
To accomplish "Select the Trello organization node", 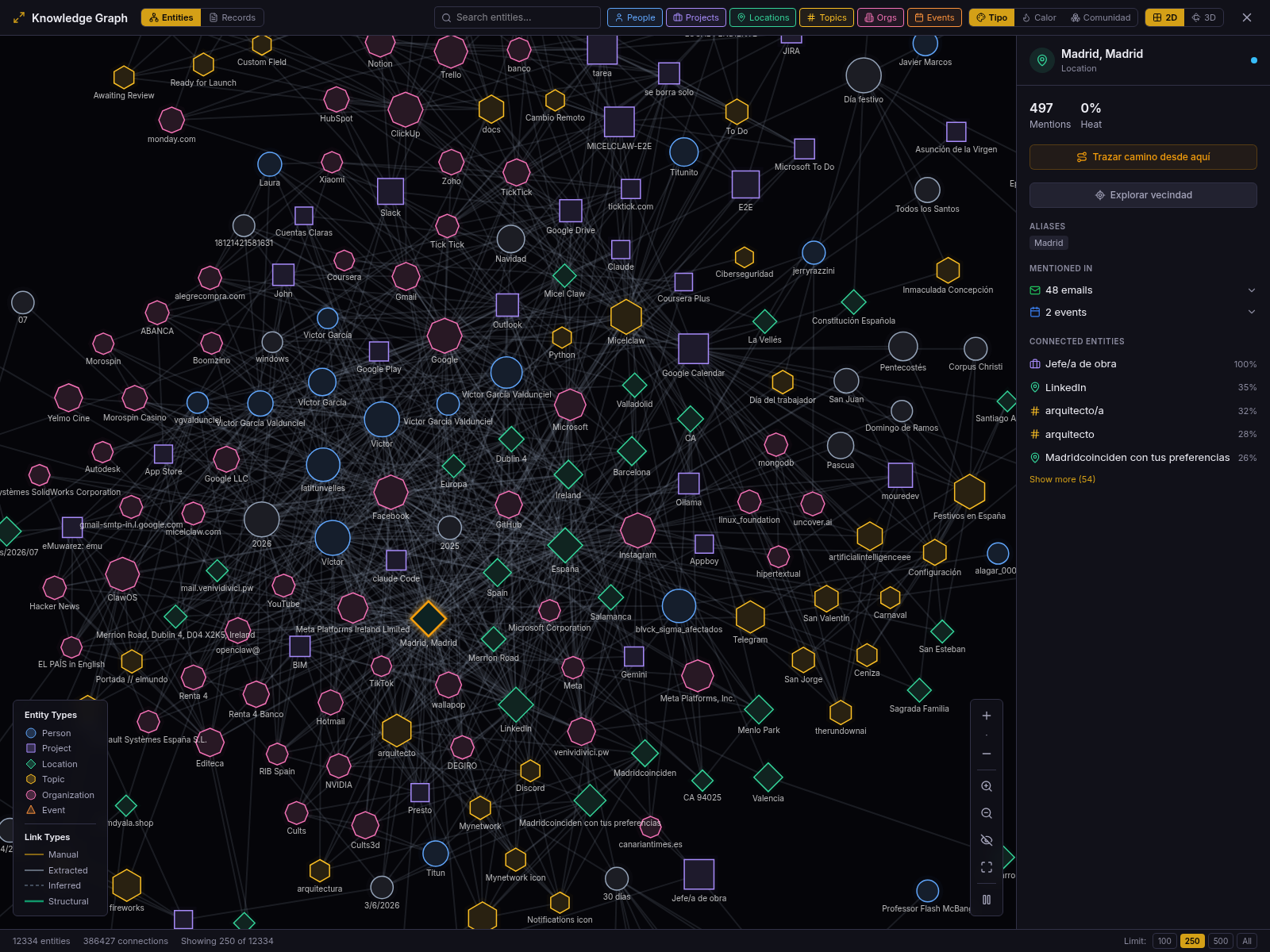I will [x=451, y=52].
